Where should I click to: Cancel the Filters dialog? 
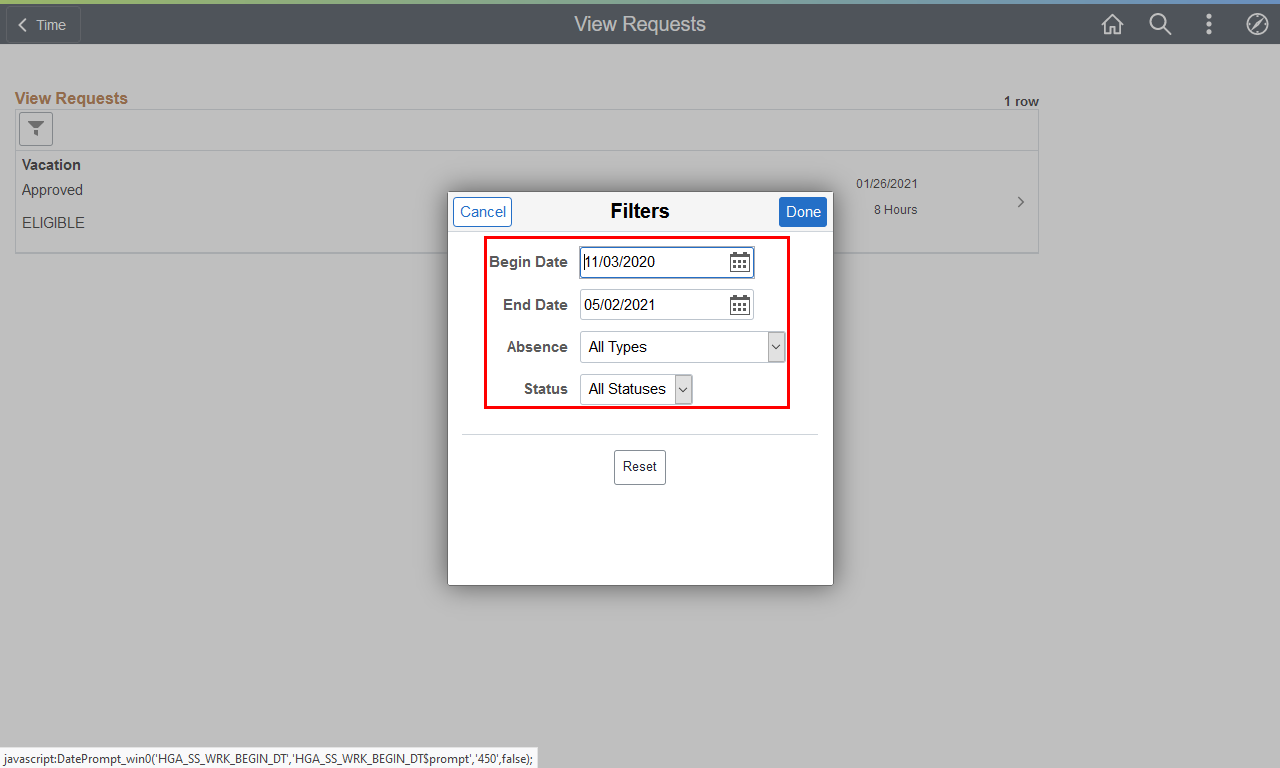click(x=483, y=212)
